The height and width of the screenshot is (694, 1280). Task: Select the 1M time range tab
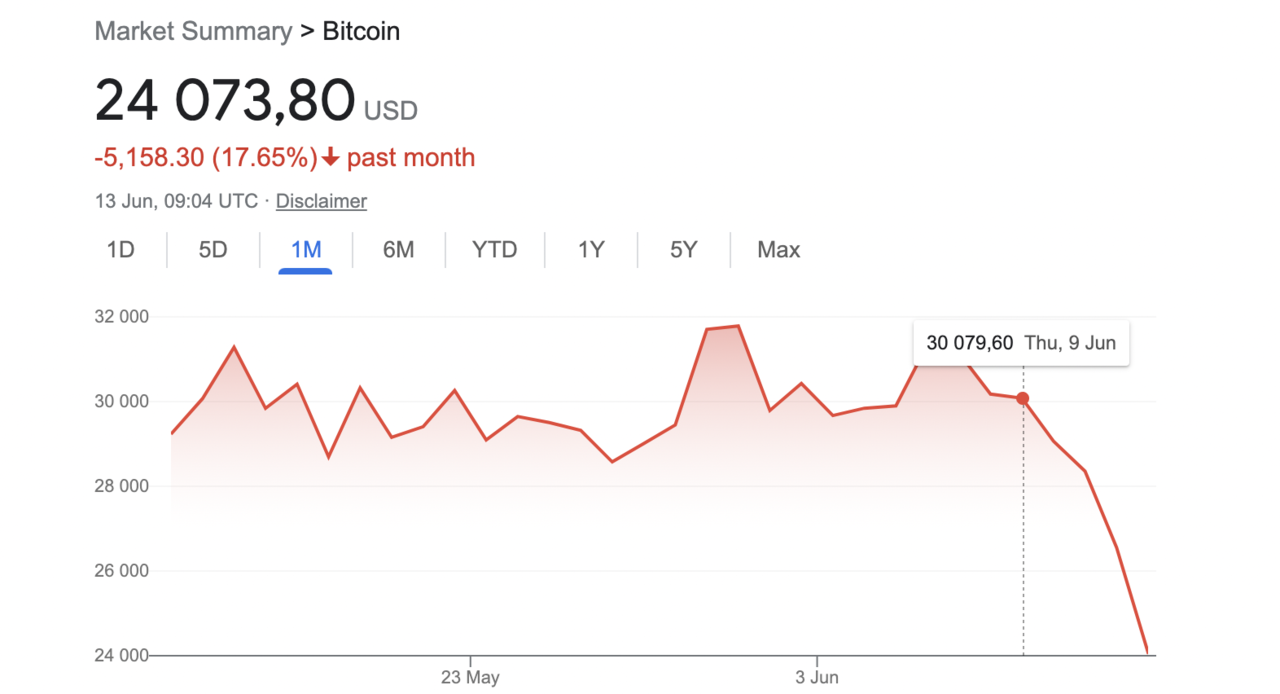click(x=306, y=250)
